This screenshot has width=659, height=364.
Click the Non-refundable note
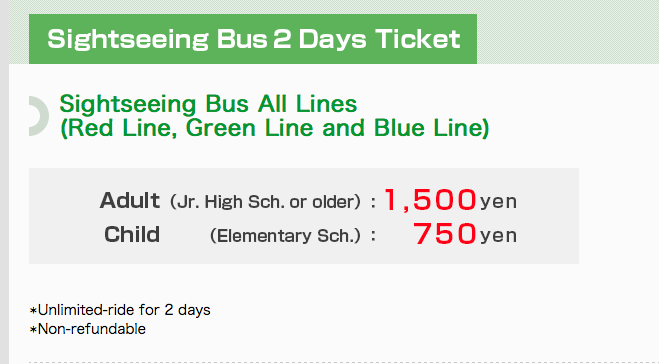click(x=88, y=329)
